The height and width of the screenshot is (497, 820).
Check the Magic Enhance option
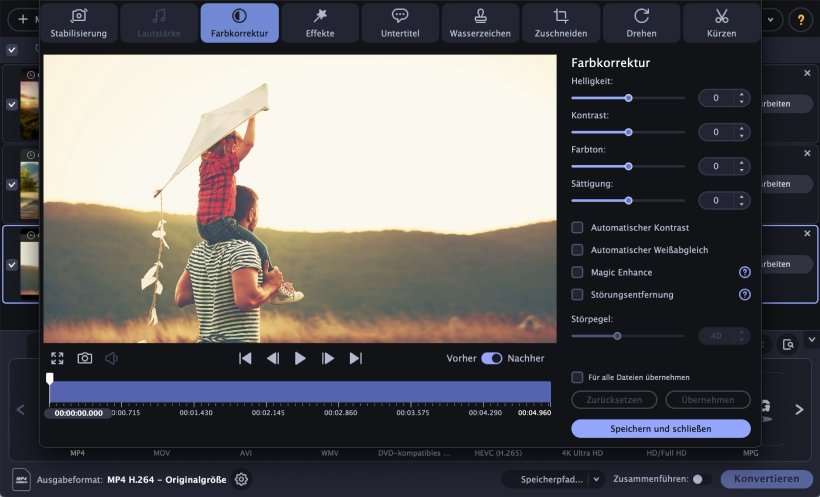(577, 272)
